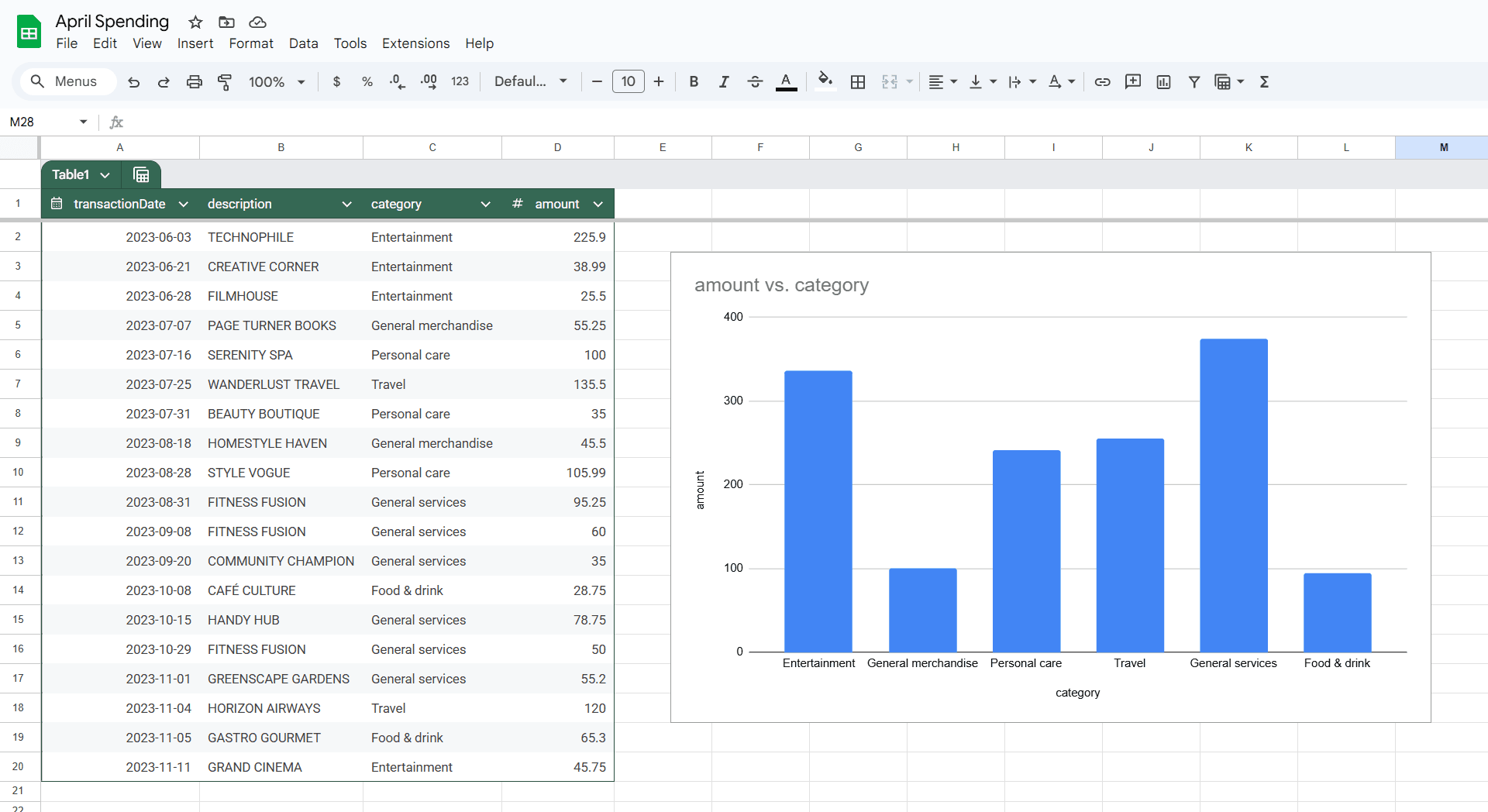Insert a link
The height and width of the screenshot is (812, 1488).
click(x=1102, y=81)
